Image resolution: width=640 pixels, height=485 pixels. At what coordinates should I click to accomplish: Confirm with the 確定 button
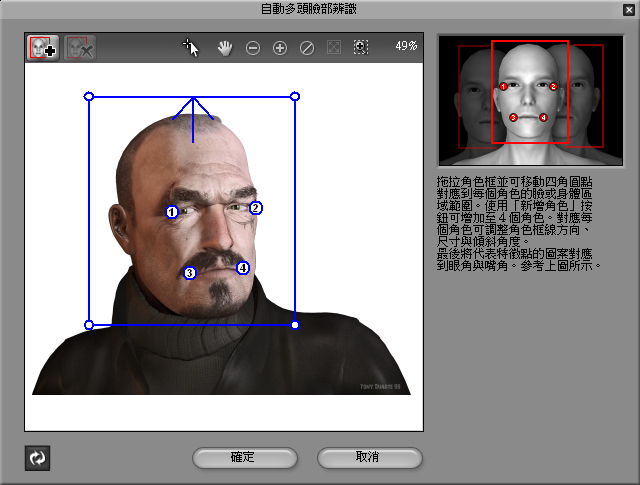click(244, 458)
